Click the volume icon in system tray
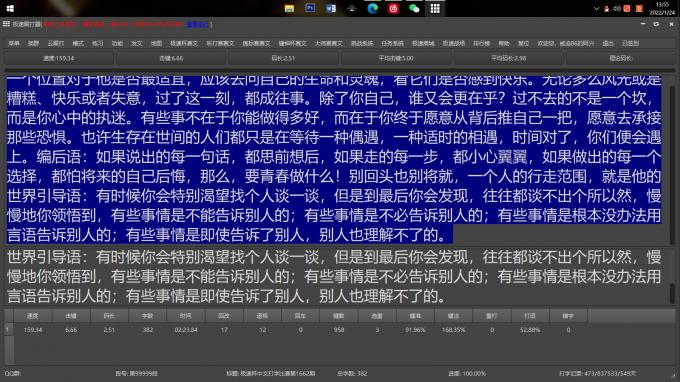680x382 pixels. (616, 9)
